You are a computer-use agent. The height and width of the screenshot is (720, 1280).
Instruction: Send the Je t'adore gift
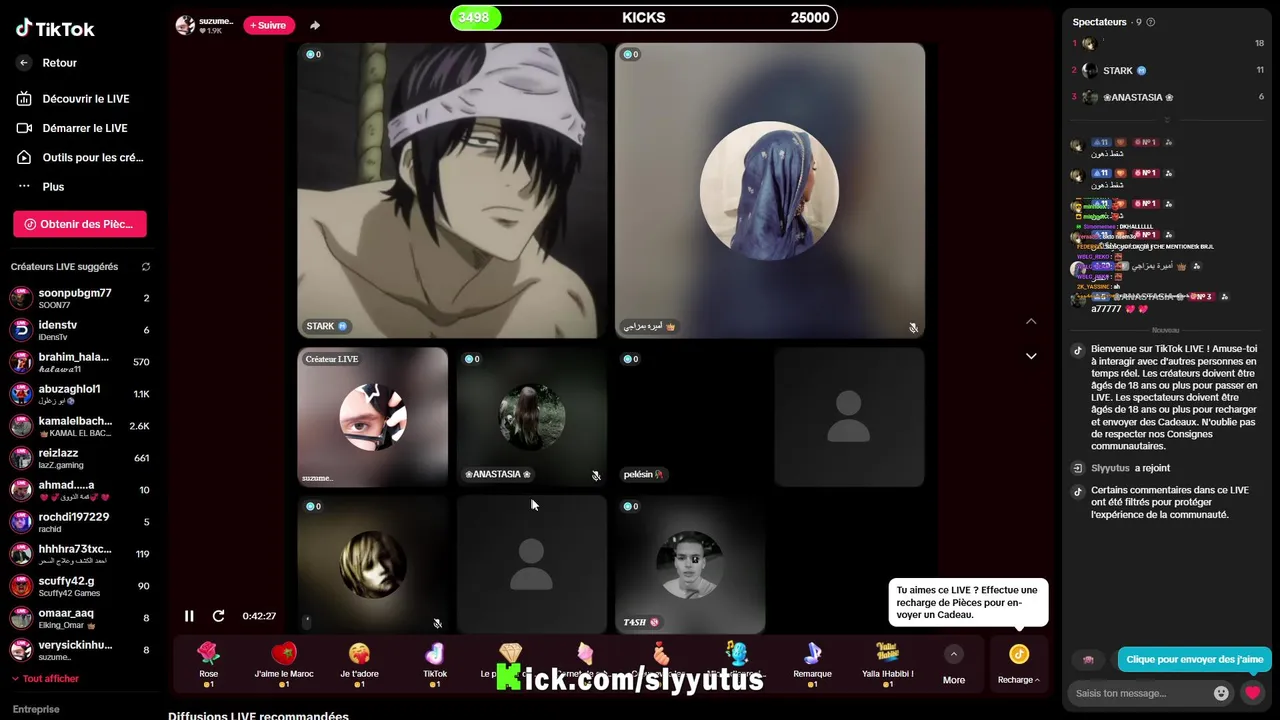point(359,664)
